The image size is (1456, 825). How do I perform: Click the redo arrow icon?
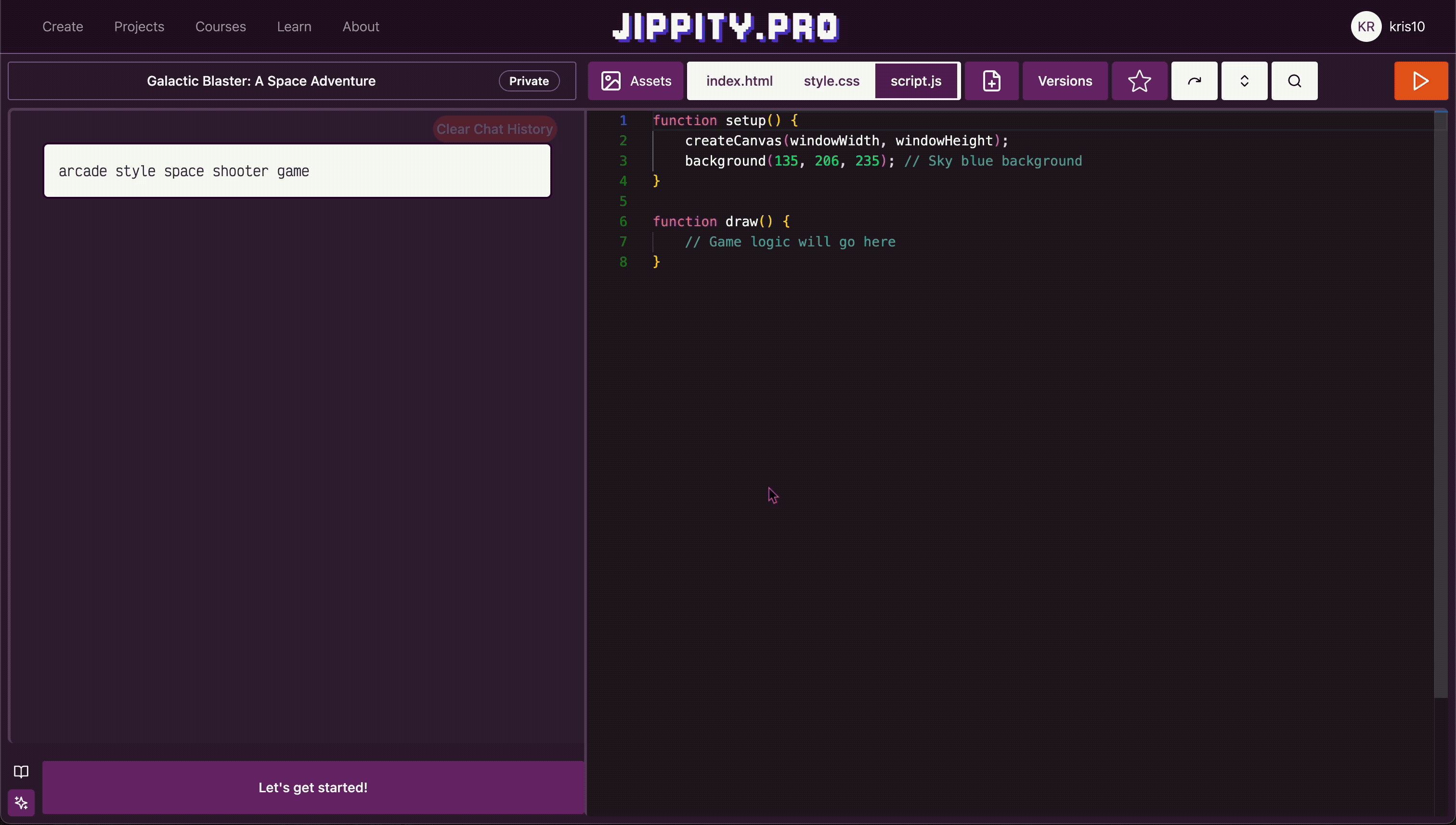tap(1194, 81)
